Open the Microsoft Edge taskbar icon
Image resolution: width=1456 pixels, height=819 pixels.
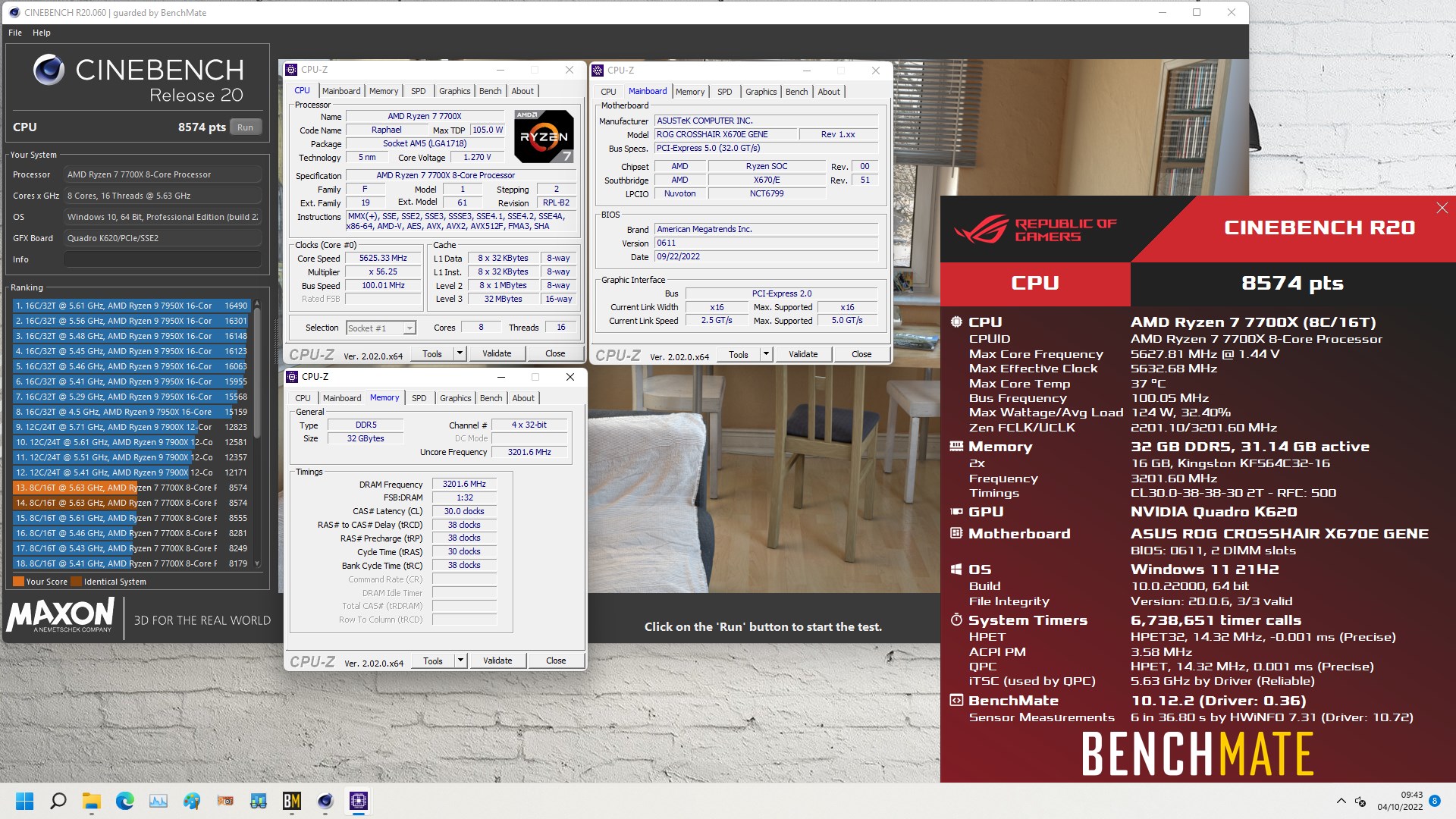pos(125,801)
